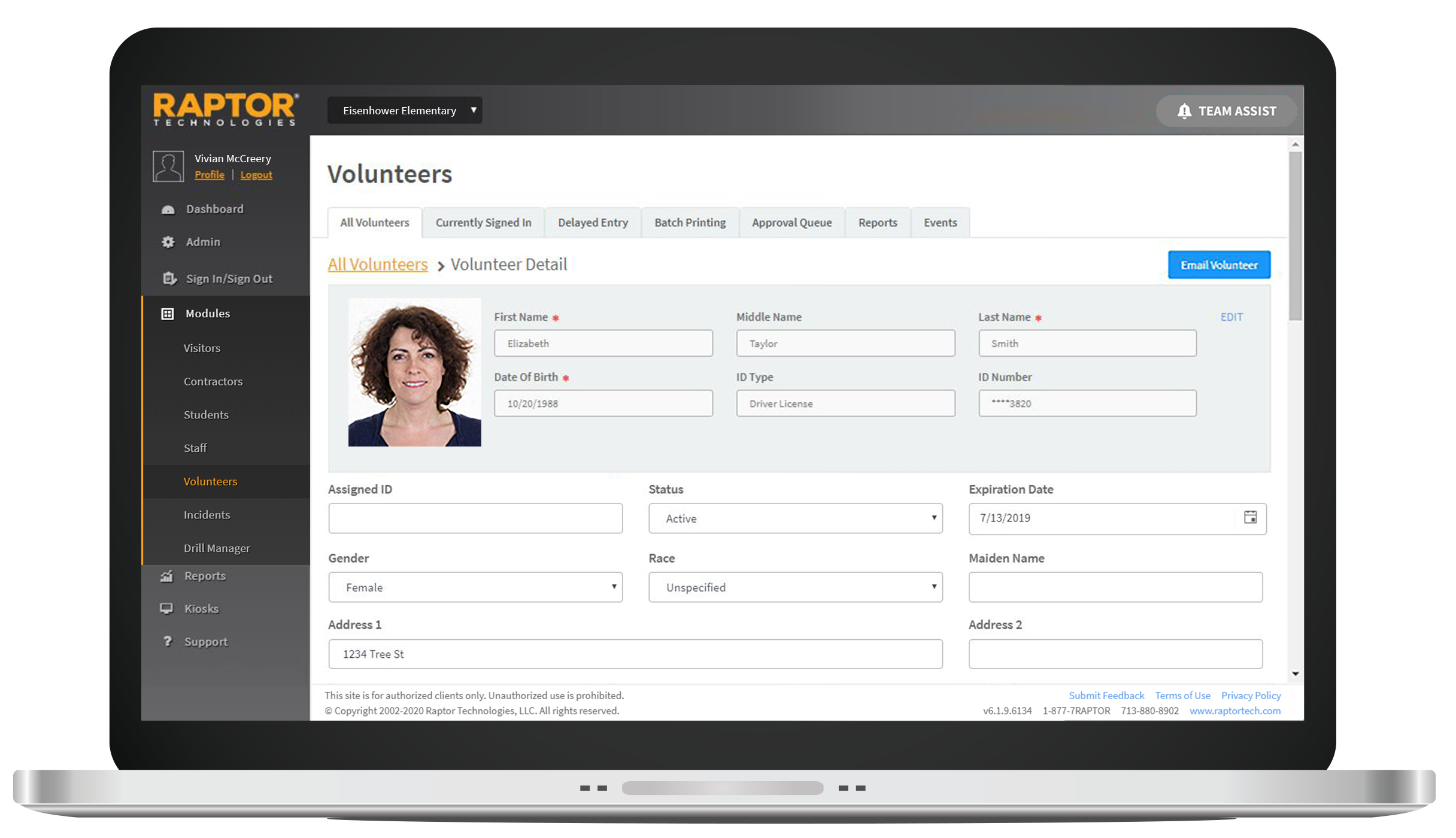Expand the Status dropdown showing Active

pyautogui.click(x=795, y=518)
